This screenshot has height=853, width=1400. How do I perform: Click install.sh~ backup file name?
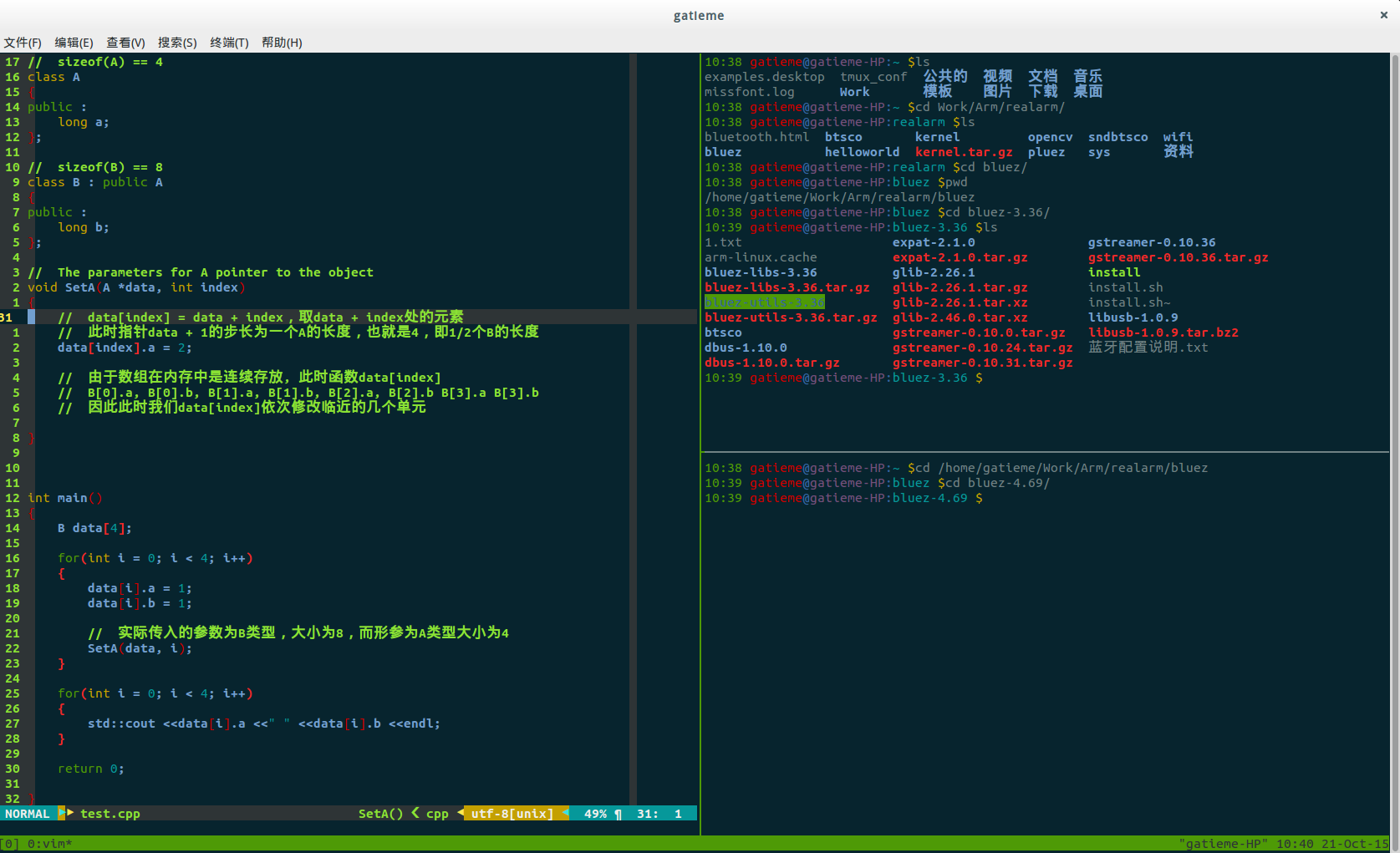click(x=1129, y=302)
